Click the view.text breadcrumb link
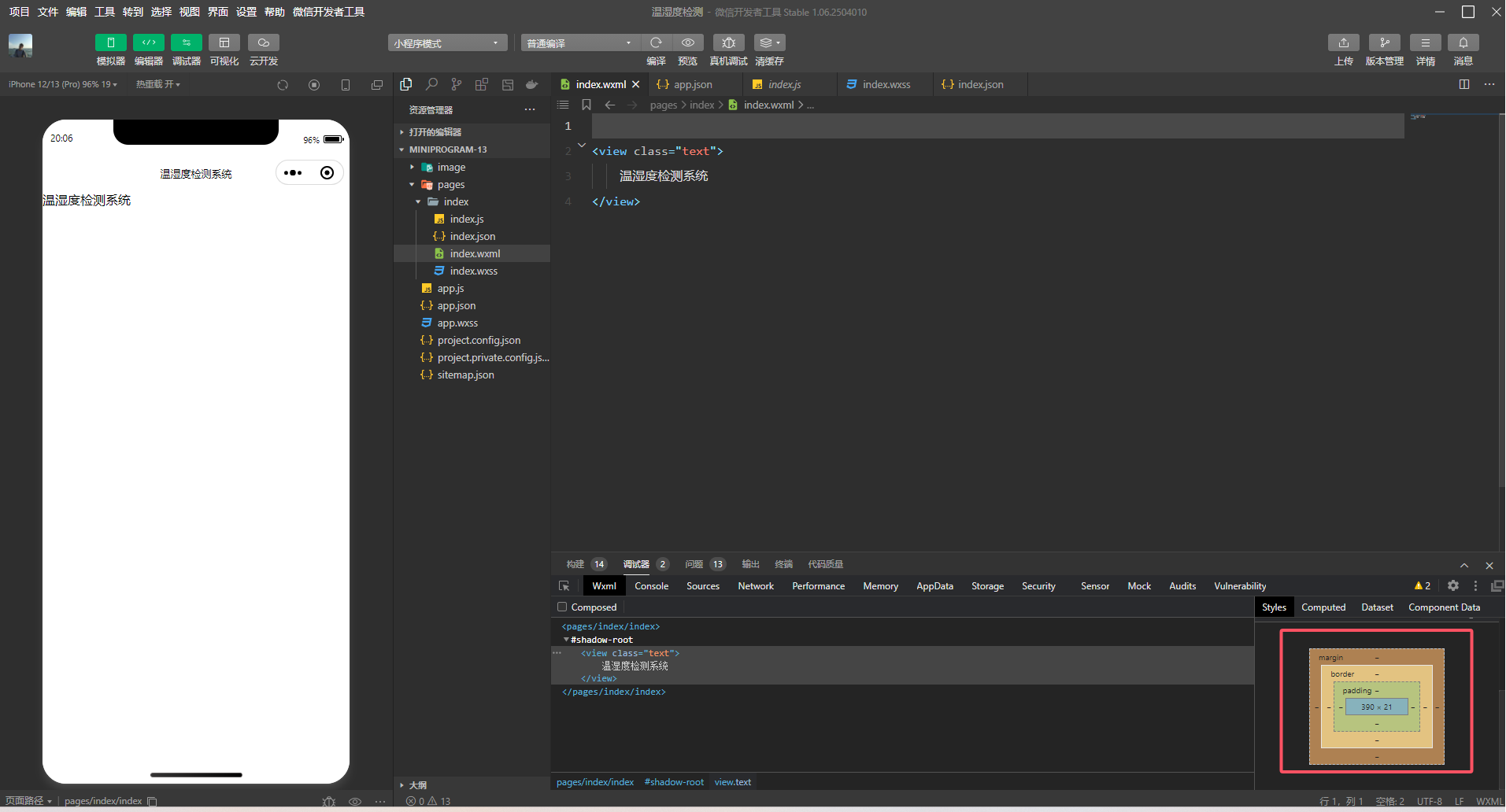The image size is (1506, 812). click(x=732, y=782)
